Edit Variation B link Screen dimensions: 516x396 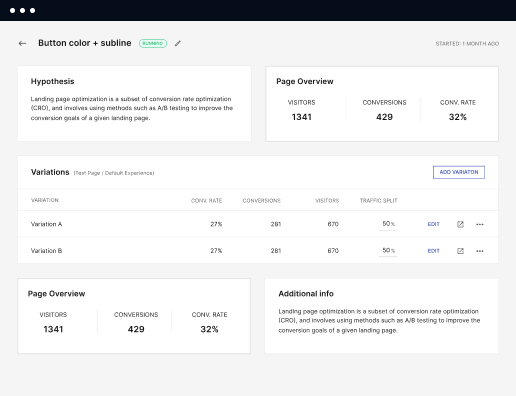(433, 251)
